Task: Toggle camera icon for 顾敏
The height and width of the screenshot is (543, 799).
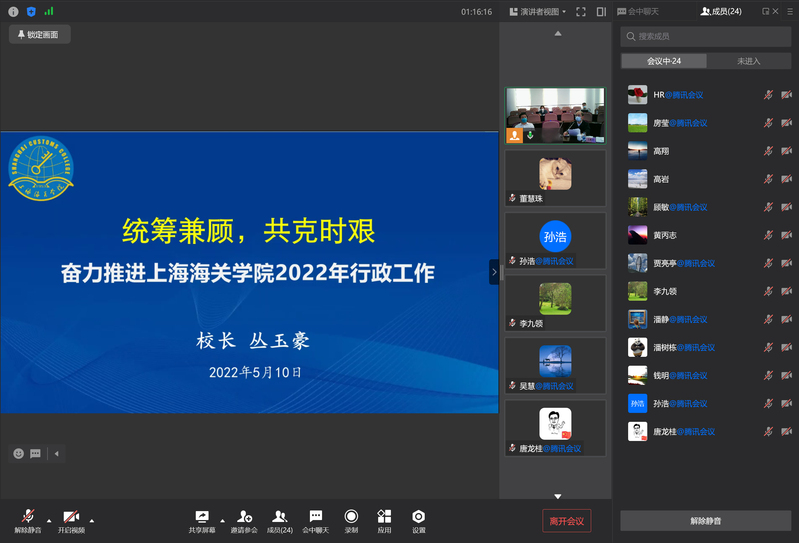Action: tap(787, 207)
